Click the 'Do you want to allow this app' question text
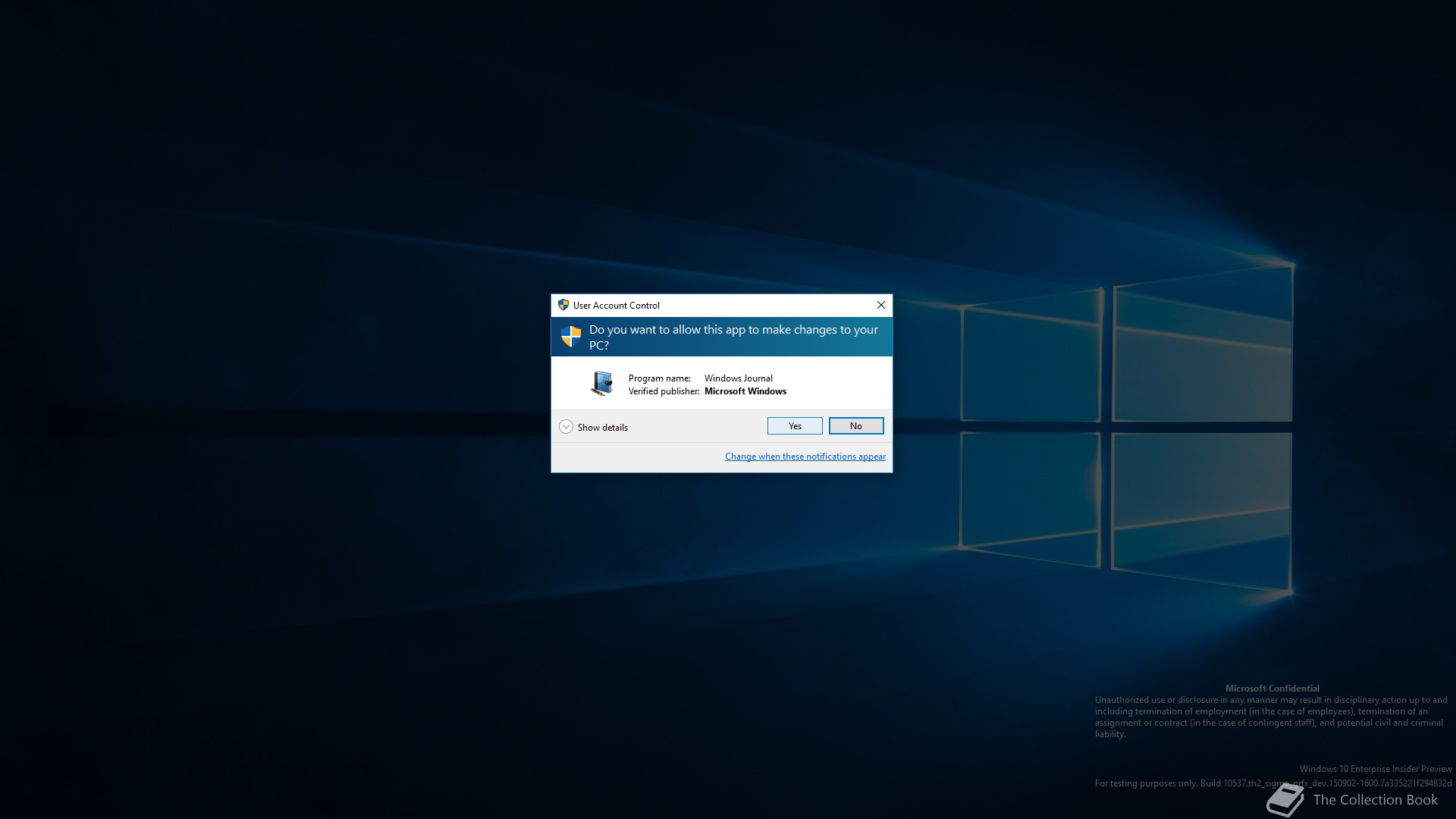The image size is (1456, 819). pos(733,337)
